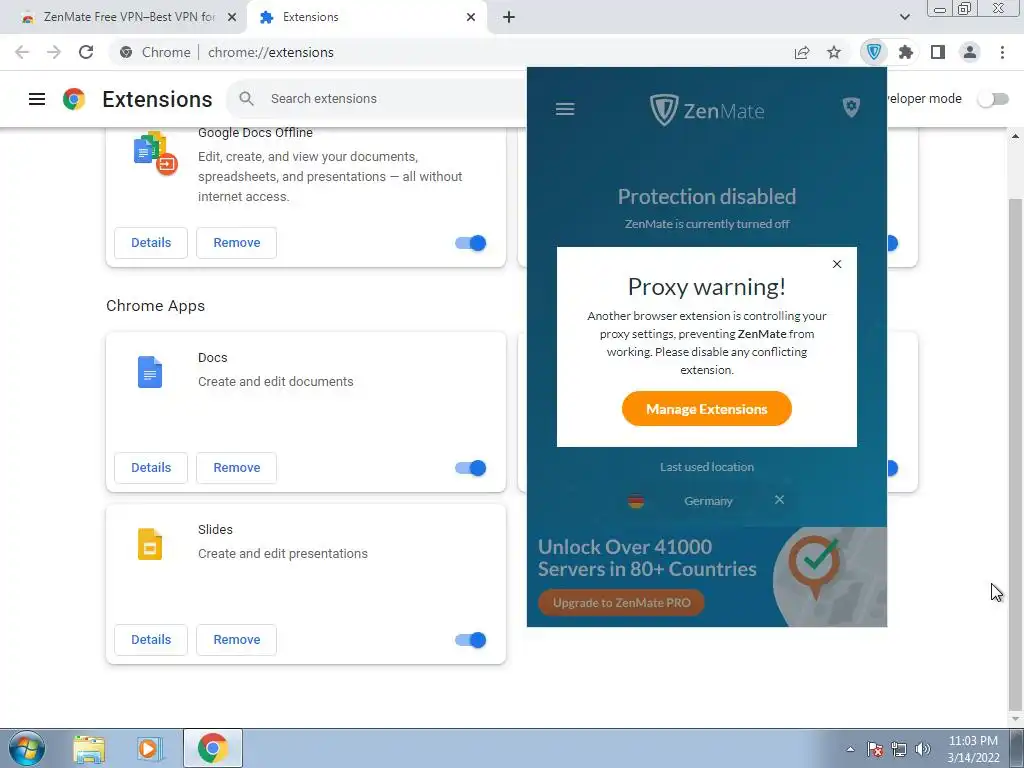Disable the Docs Chrome app

click(470, 468)
